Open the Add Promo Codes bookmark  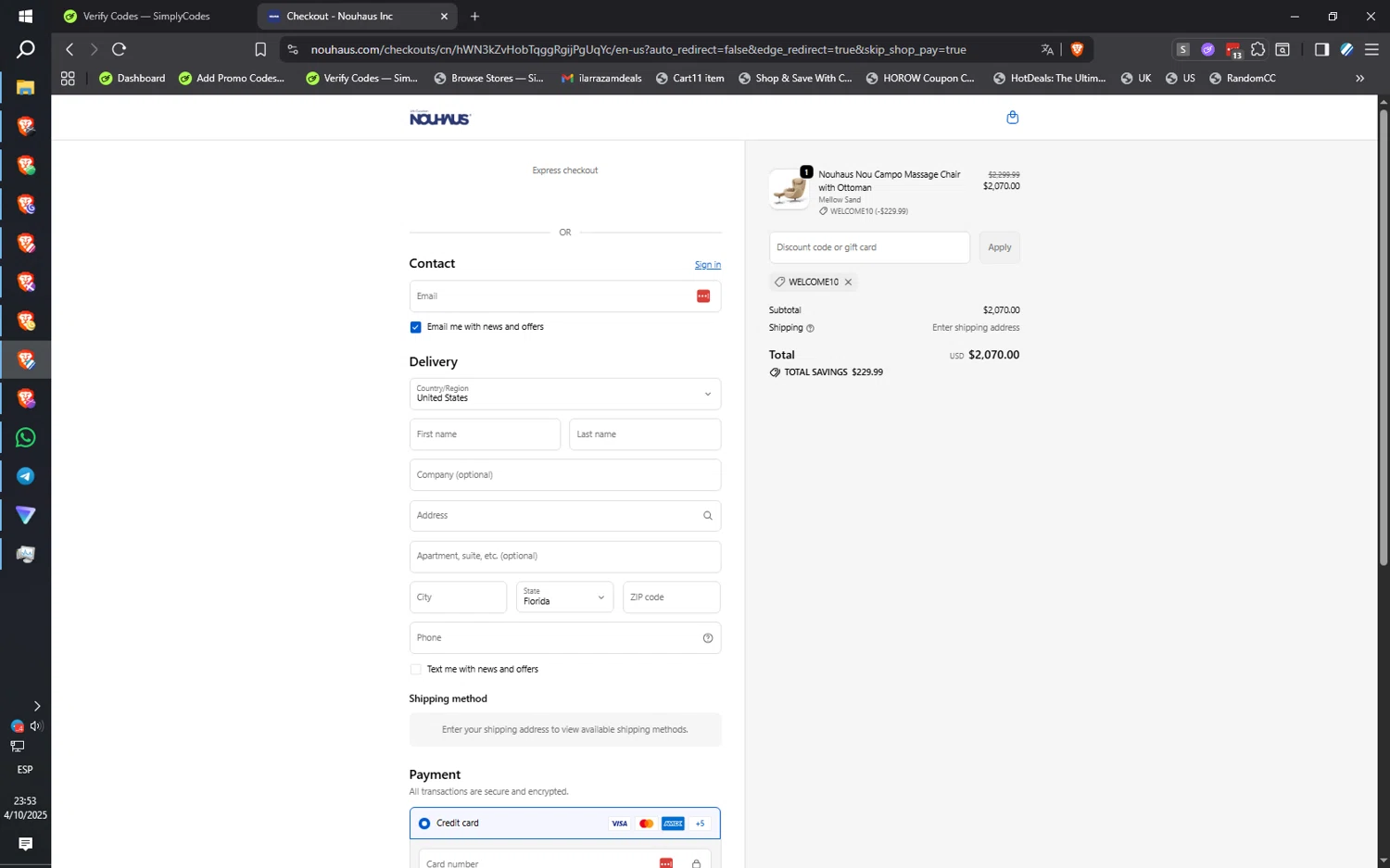[232, 79]
